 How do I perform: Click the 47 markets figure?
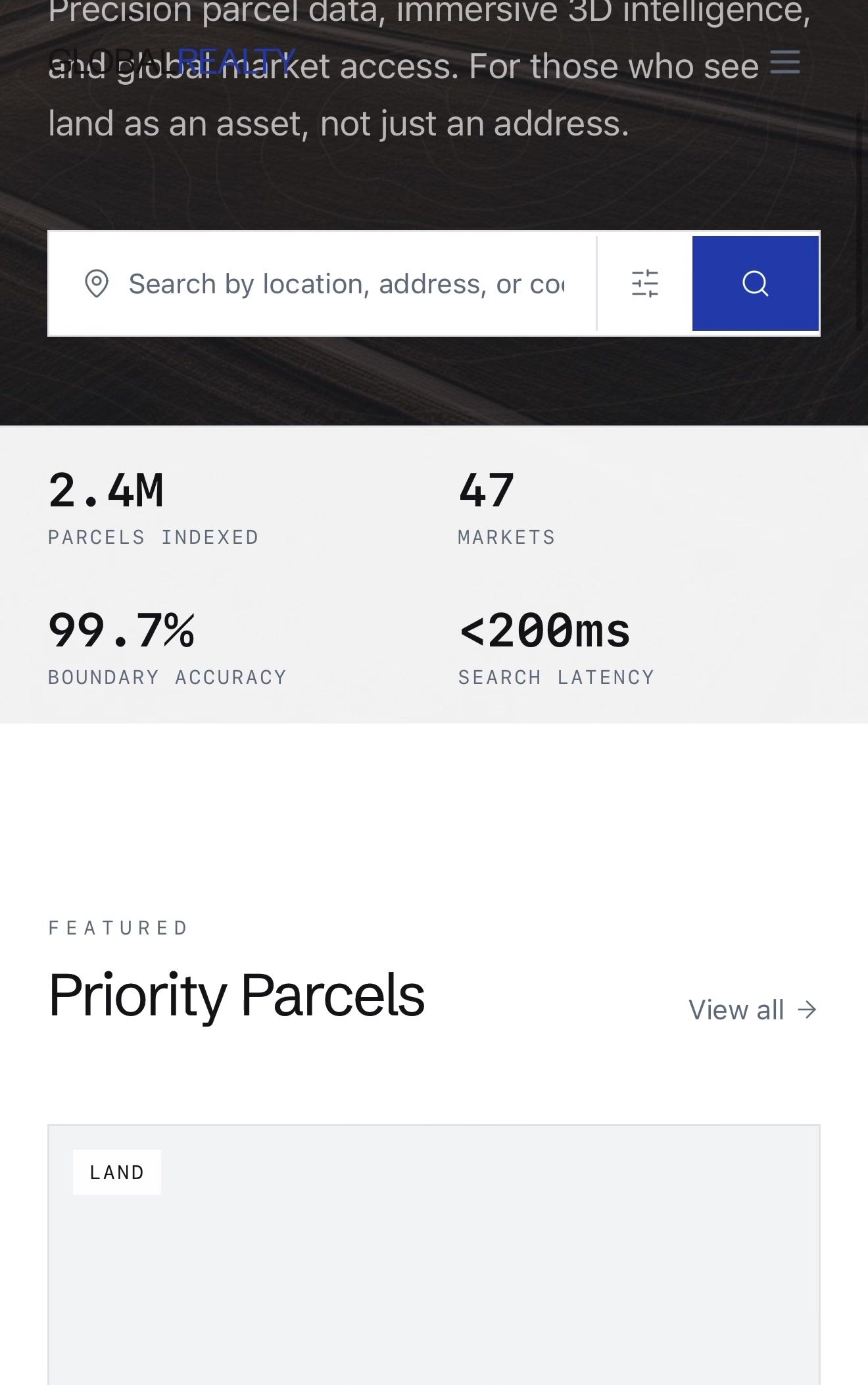[486, 490]
